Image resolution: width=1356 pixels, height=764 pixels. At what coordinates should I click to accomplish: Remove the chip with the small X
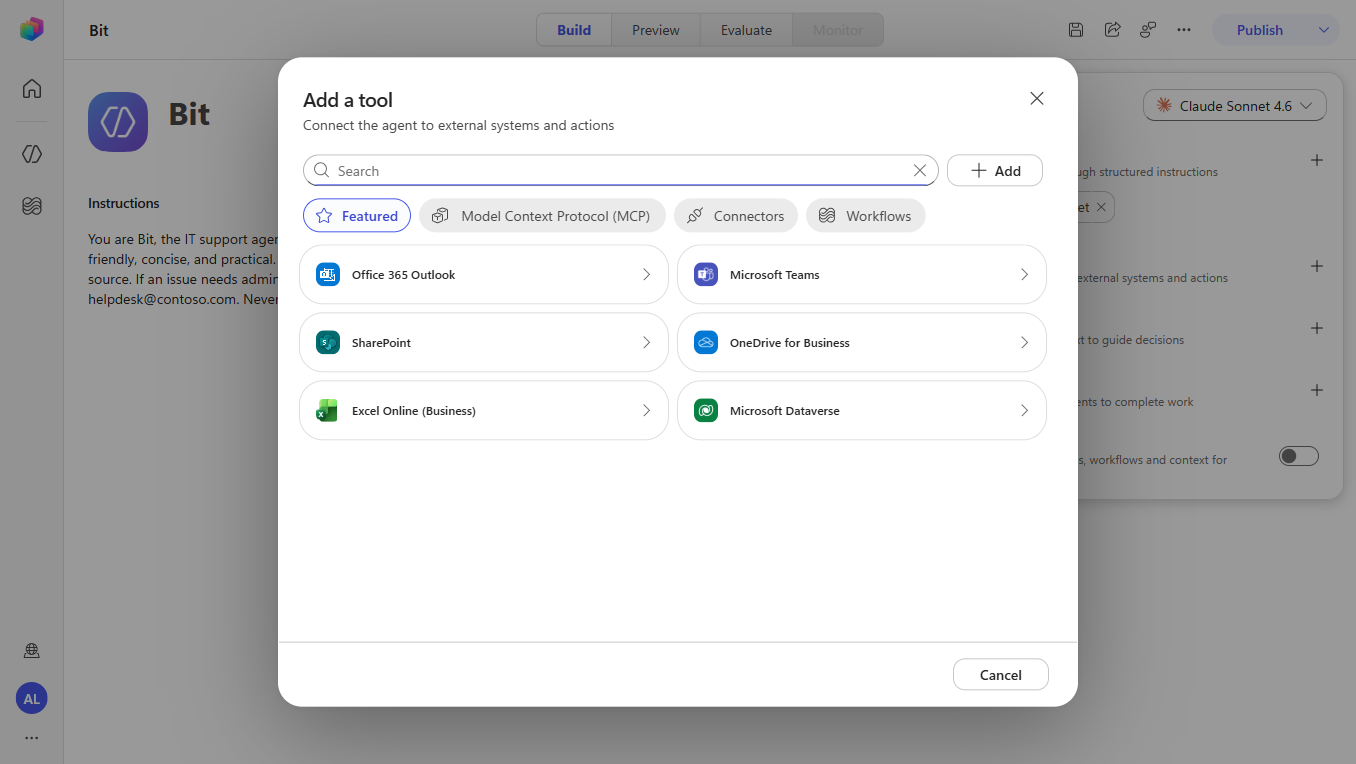tap(1101, 207)
